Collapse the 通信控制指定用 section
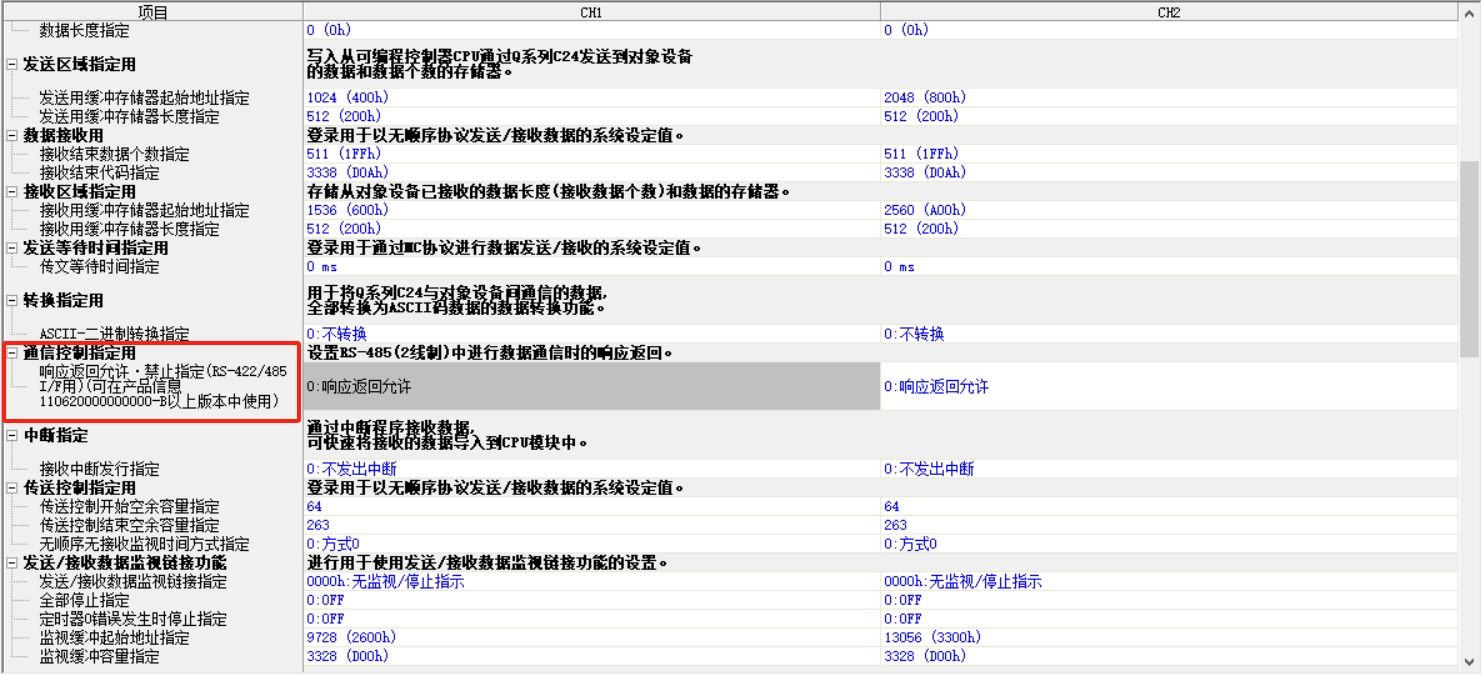 [x=12, y=354]
